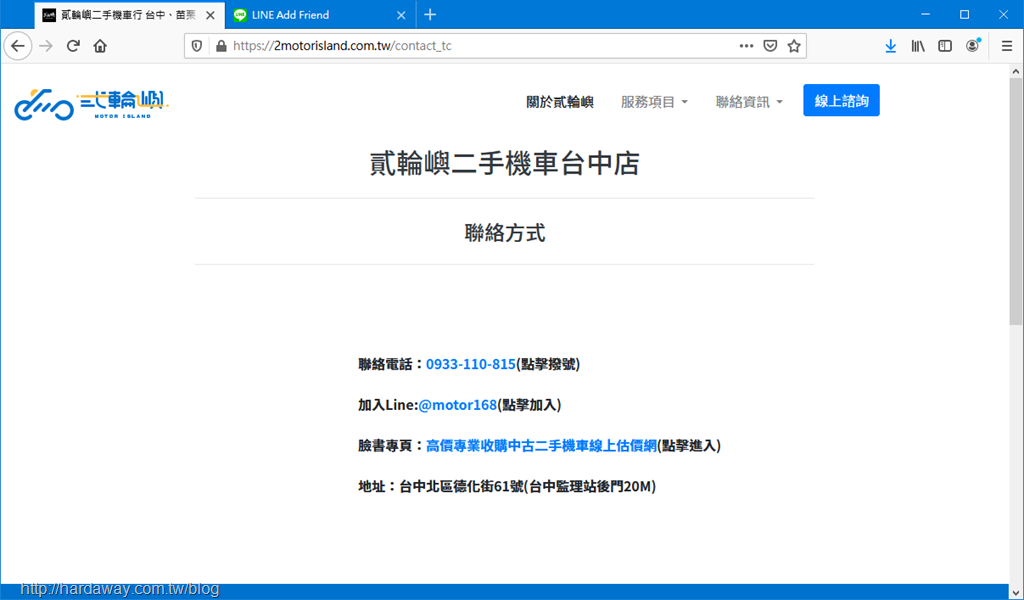Go back to the previous page
Image resolution: width=1024 pixels, height=600 pixels.
pyautogui.click(x=18, y=46)
